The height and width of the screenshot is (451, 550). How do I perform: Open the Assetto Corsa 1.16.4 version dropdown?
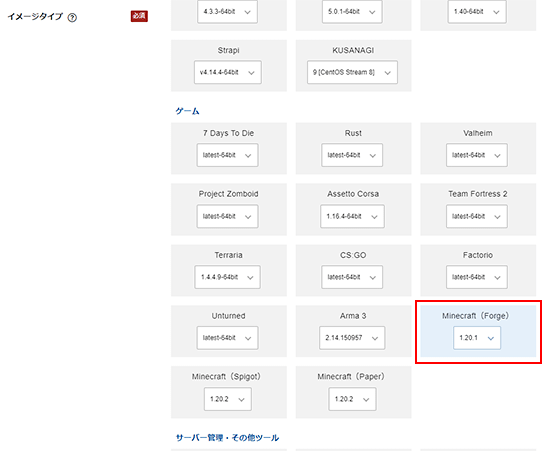point(352,216)
